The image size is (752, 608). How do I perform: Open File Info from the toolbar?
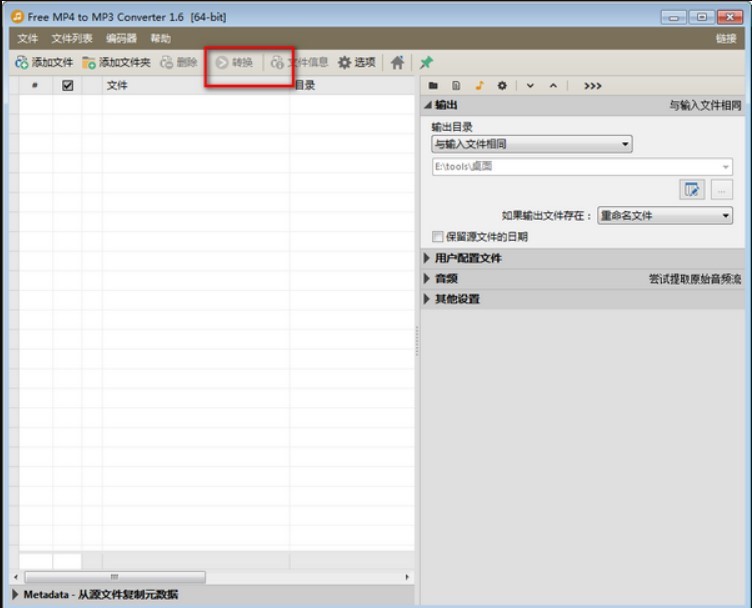[x=299, y=62]
